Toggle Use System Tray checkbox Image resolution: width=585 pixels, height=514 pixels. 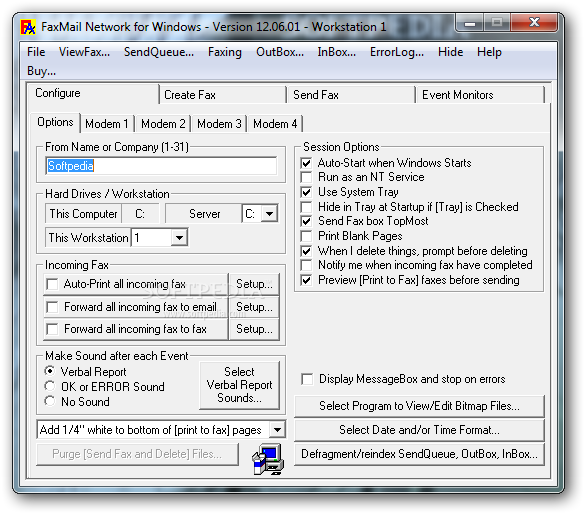(306, 192)
